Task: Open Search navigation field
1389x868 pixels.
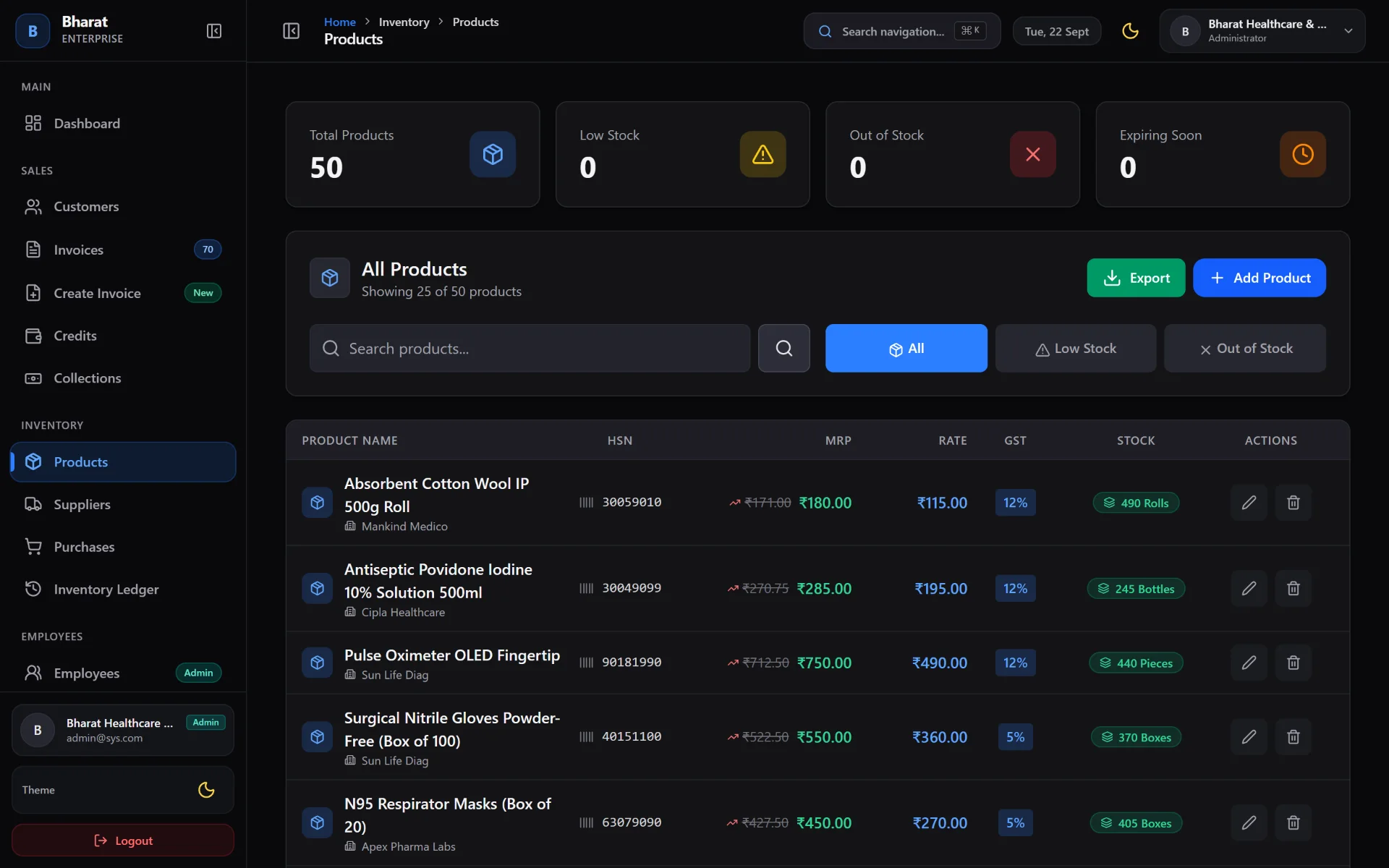Action: pyautogui.click(x=901, y=31)
